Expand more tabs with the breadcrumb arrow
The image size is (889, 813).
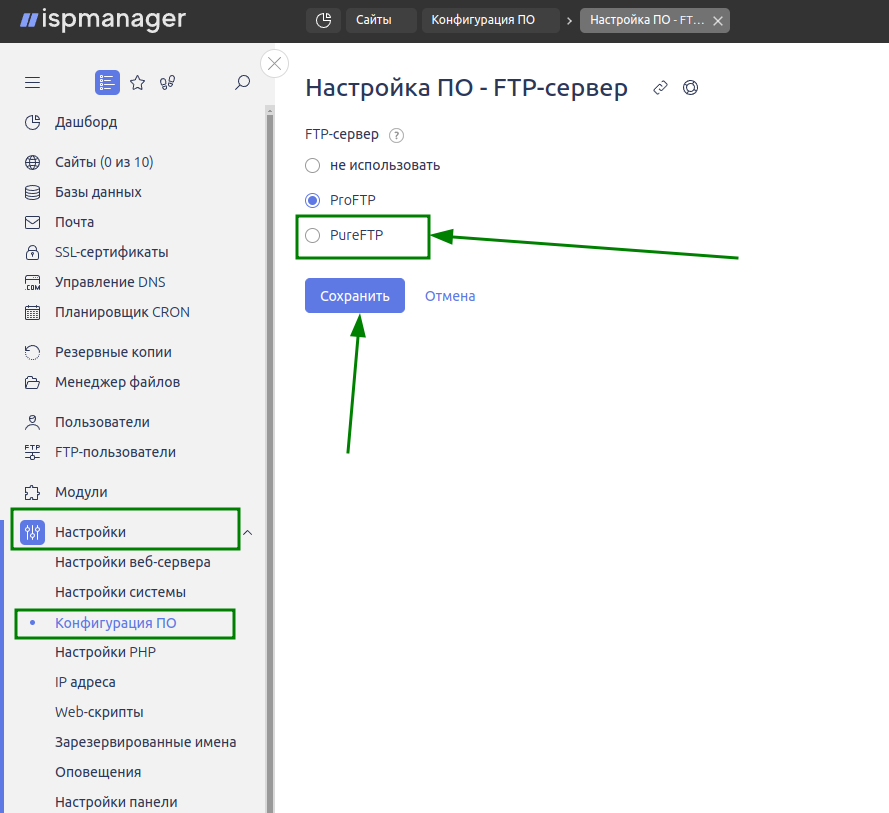pos(569,21)
